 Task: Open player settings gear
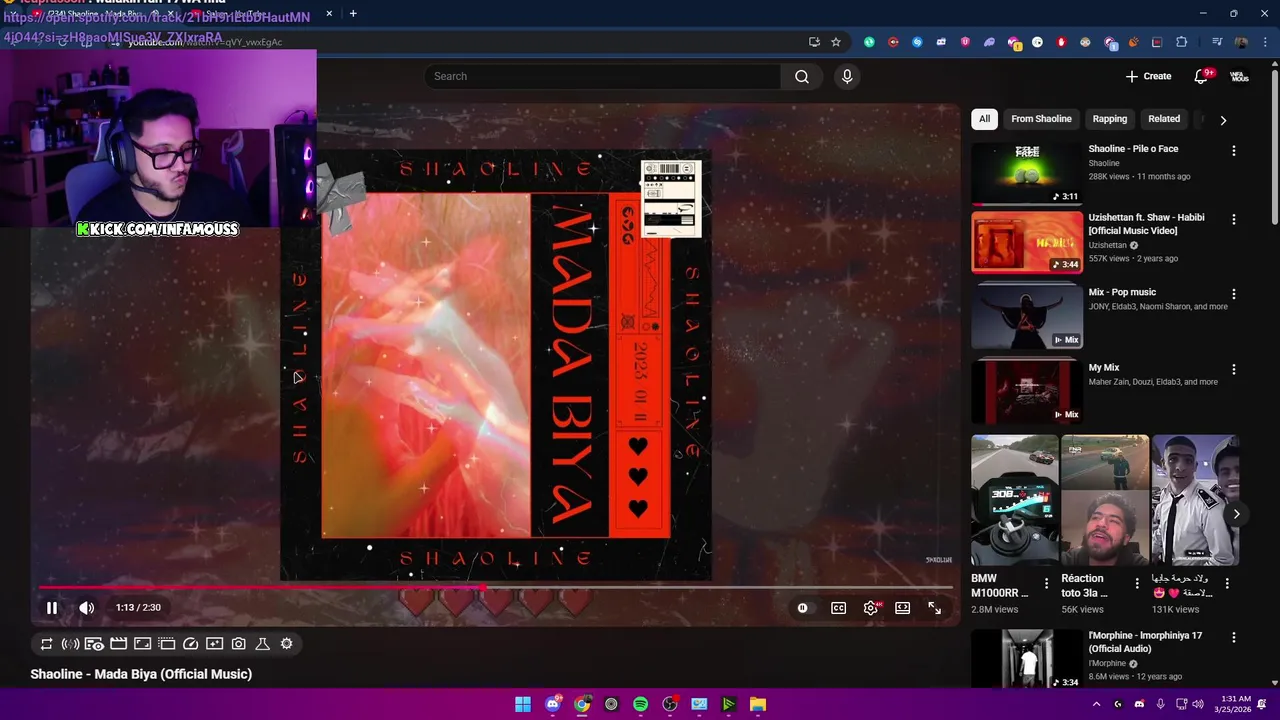pyautogui.click(x=871, y=607)
